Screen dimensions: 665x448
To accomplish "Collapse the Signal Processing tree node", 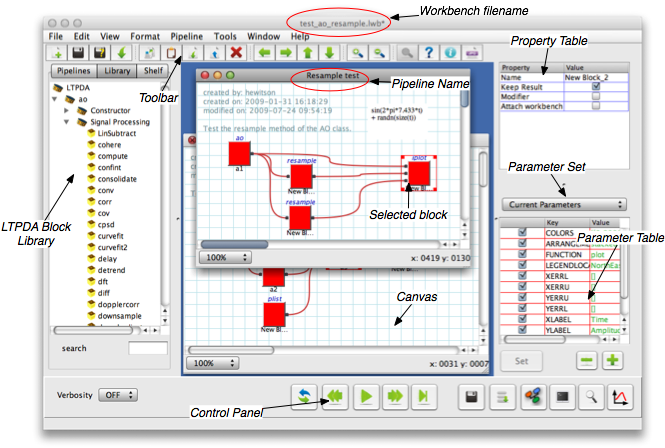I will (x=66, y=122).
